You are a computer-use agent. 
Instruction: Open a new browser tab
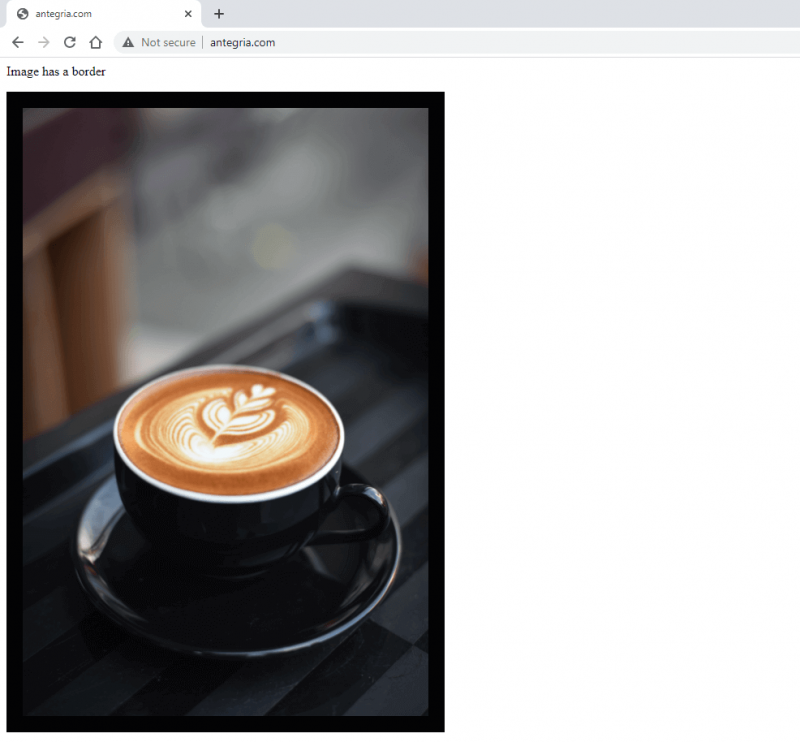[x=218, y=14]
